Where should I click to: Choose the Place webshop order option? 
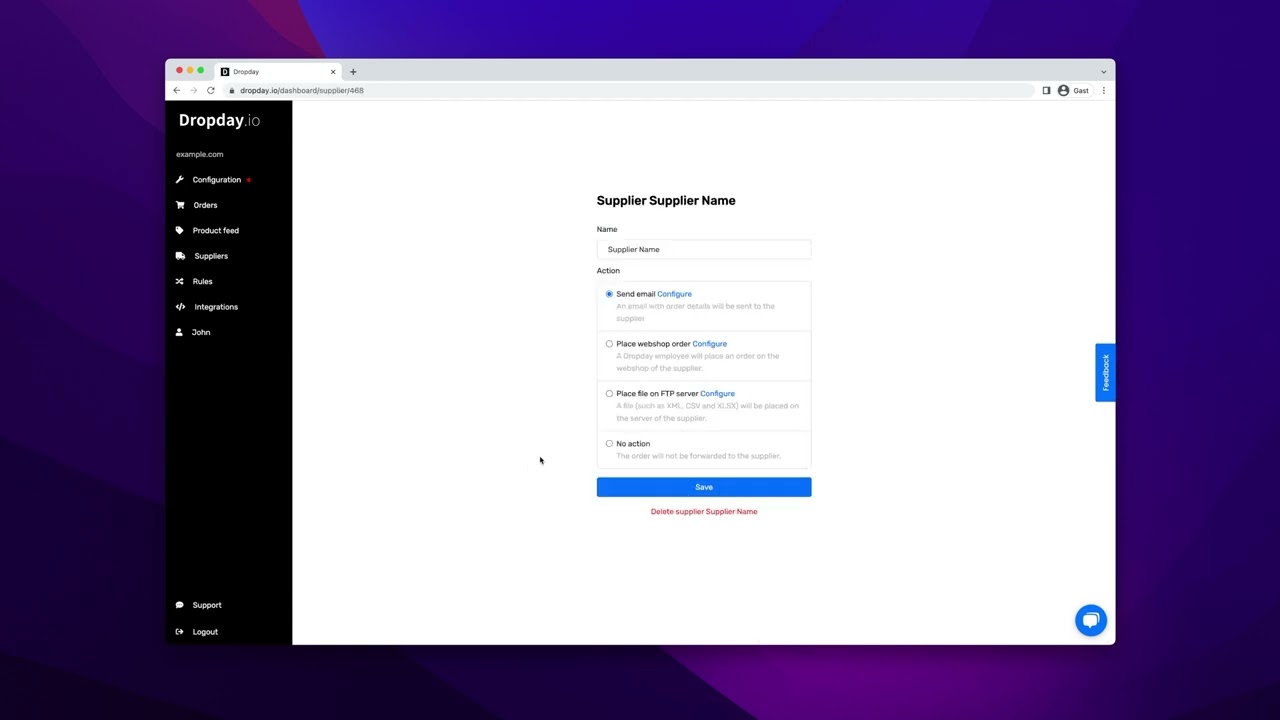pyautogui.click(x=609, y=344)
